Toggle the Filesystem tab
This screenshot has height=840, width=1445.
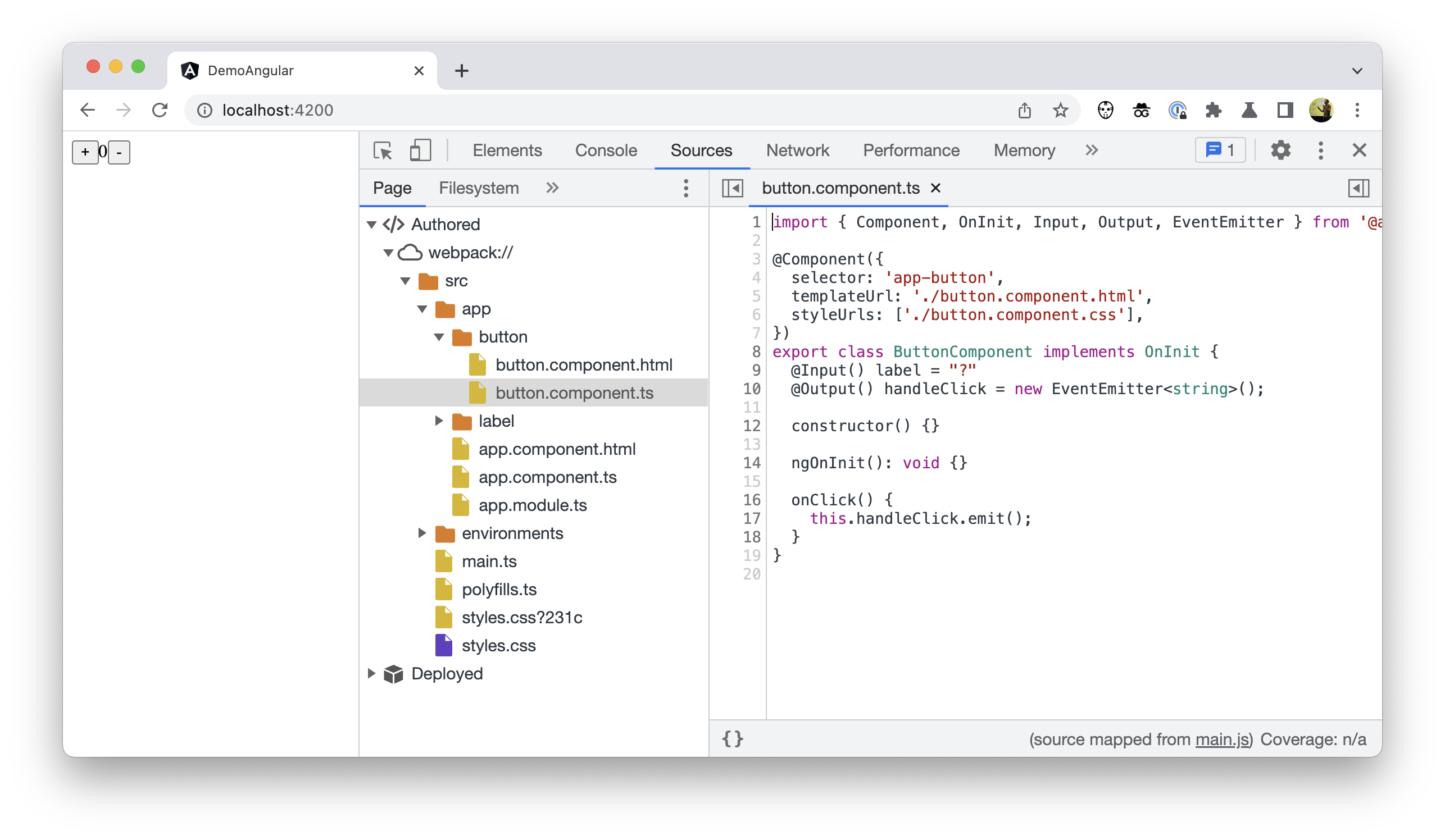point(478,188)
